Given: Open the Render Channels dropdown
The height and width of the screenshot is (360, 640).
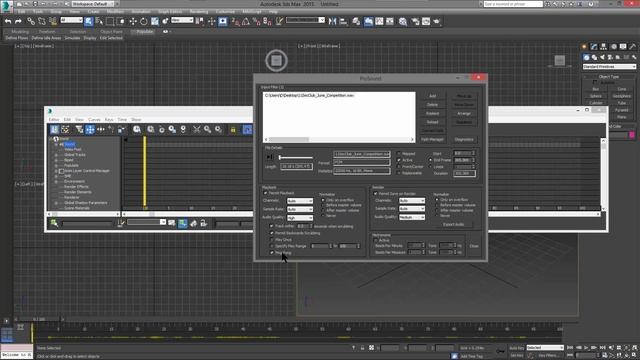Looking at the screenshot, I should pos(411,200).
